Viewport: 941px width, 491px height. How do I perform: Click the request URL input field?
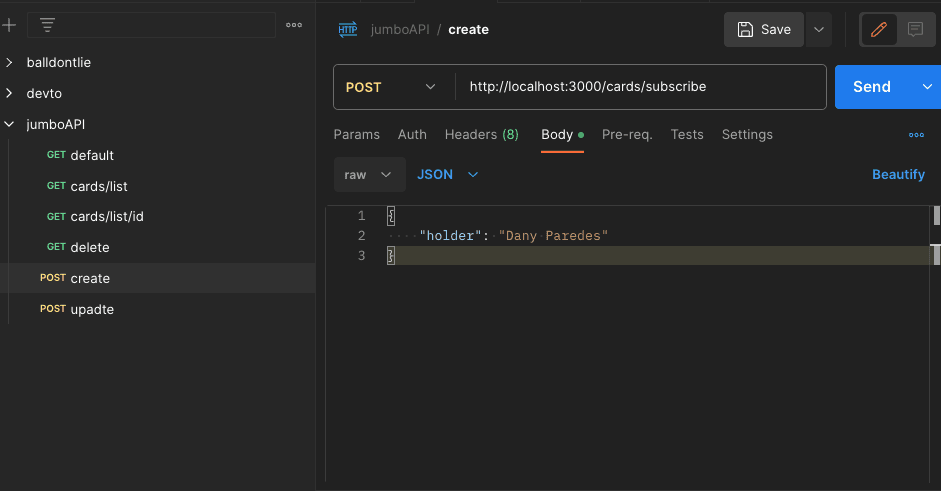[x=640, y=87]
